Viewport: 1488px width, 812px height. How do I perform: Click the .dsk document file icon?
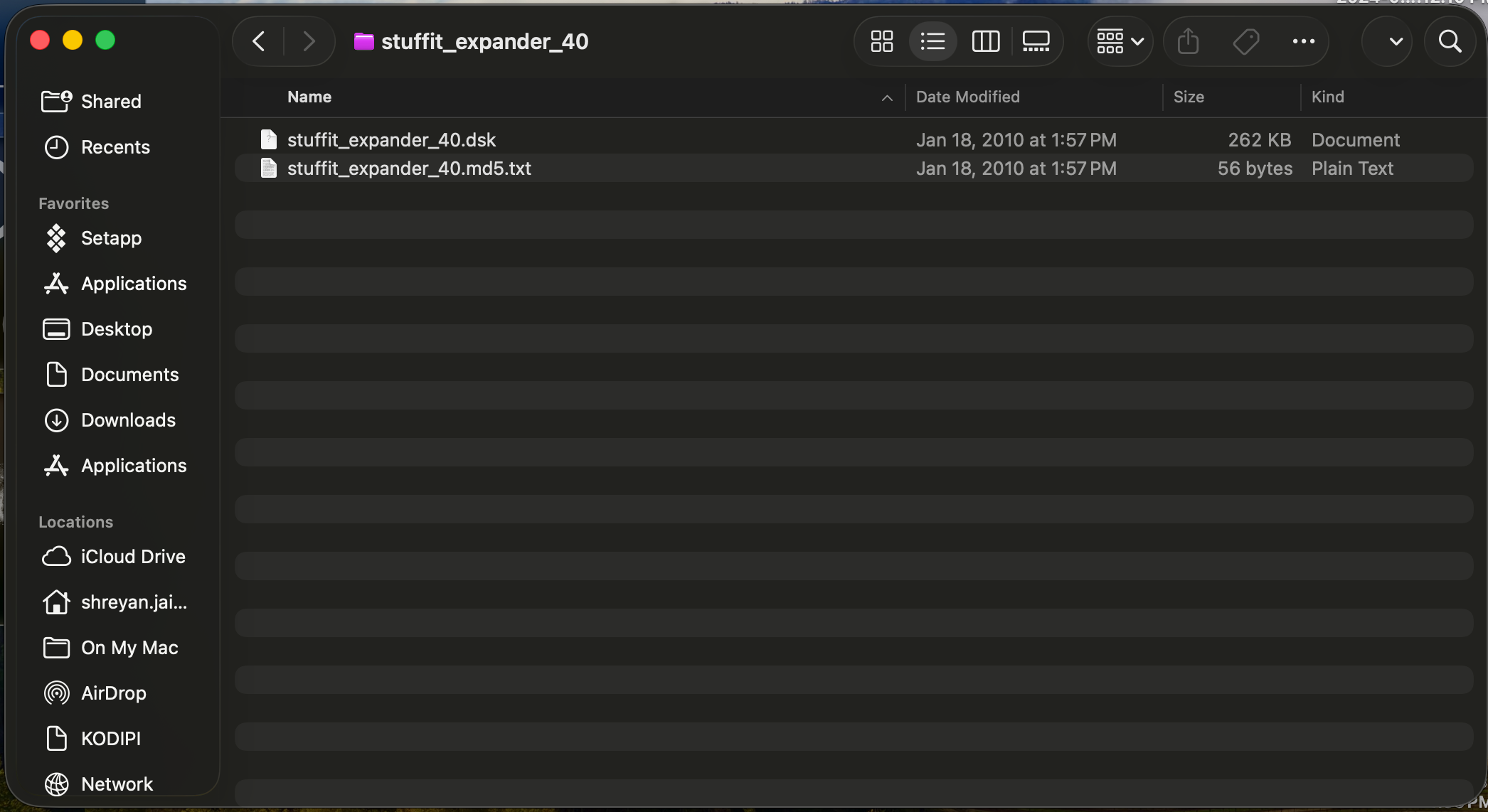tap(268, 139)
